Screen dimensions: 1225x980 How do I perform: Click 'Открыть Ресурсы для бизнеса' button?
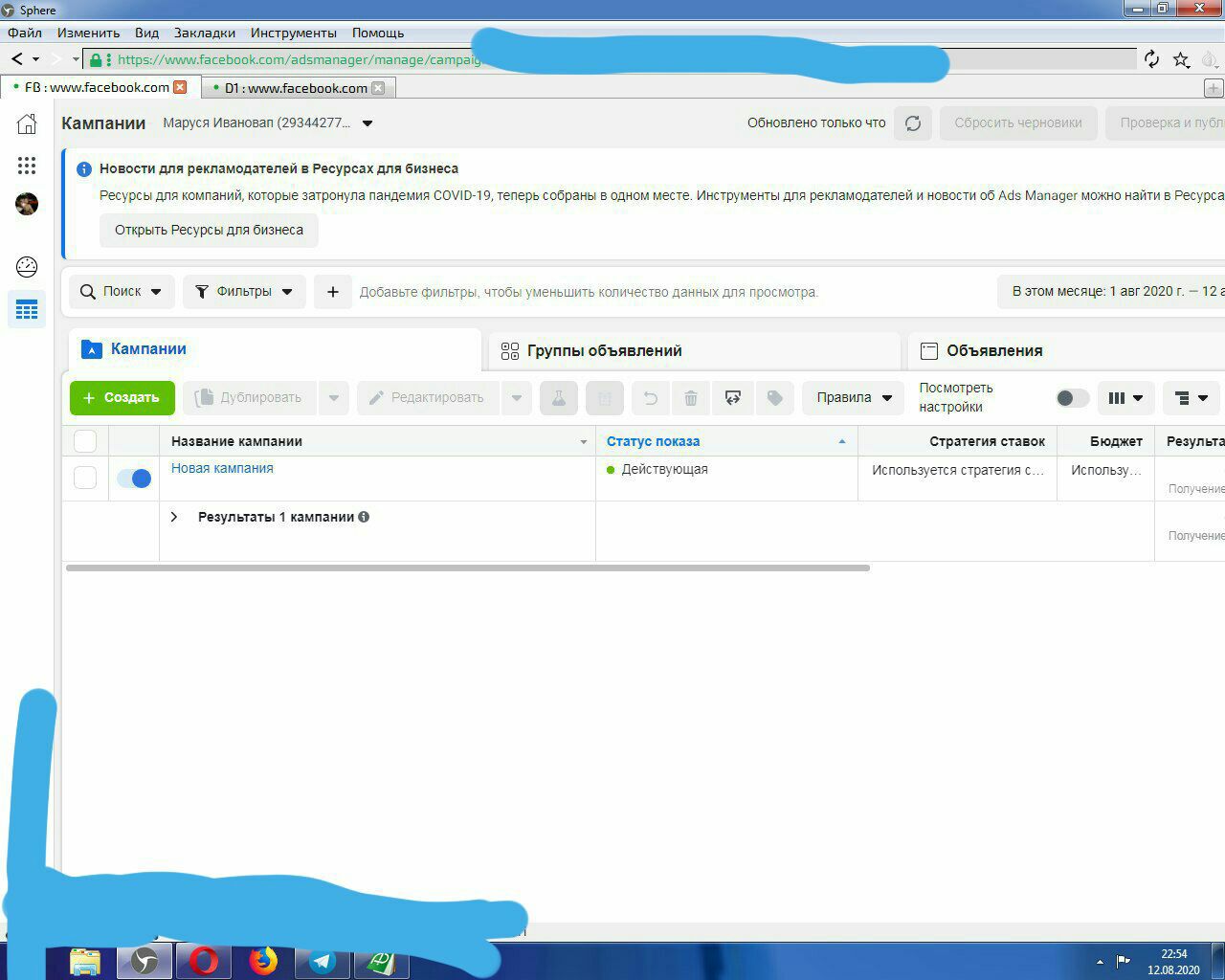[x=209, y=230]
